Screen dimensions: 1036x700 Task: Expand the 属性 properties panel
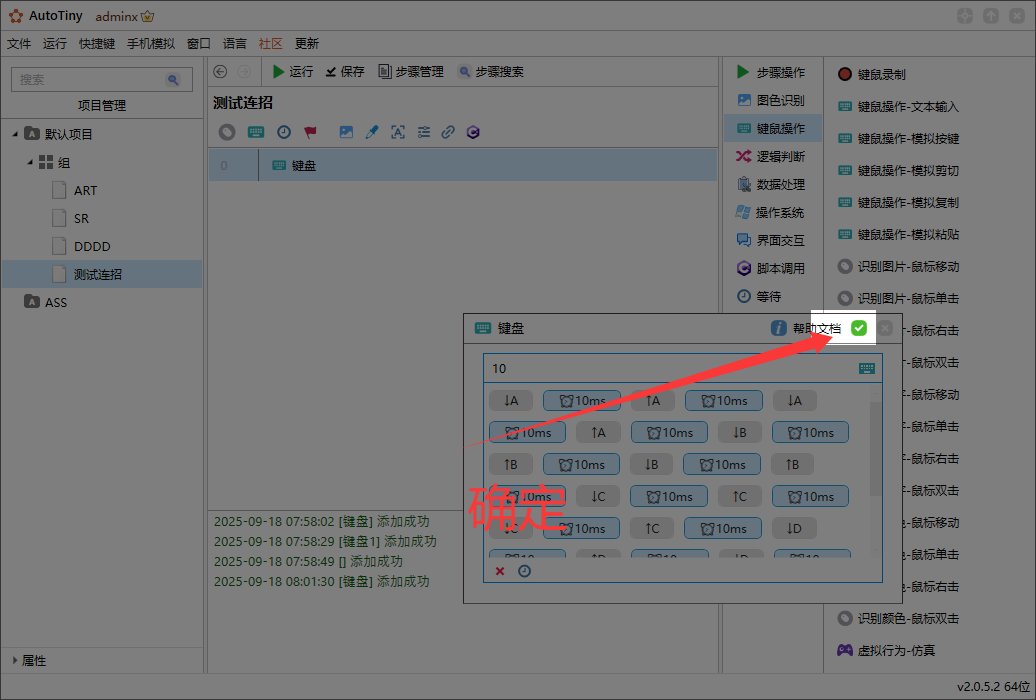(x=15, y=660)
